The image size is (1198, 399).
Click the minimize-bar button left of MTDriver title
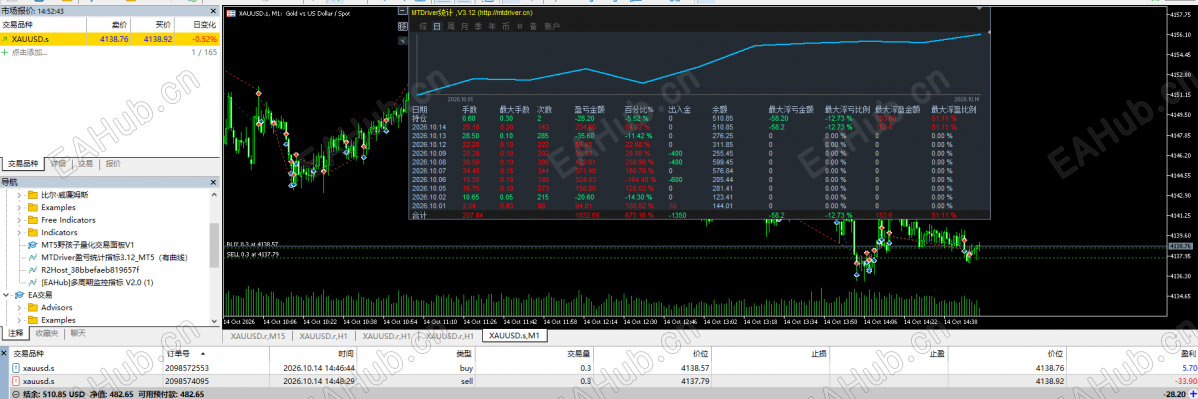[403, 12]
